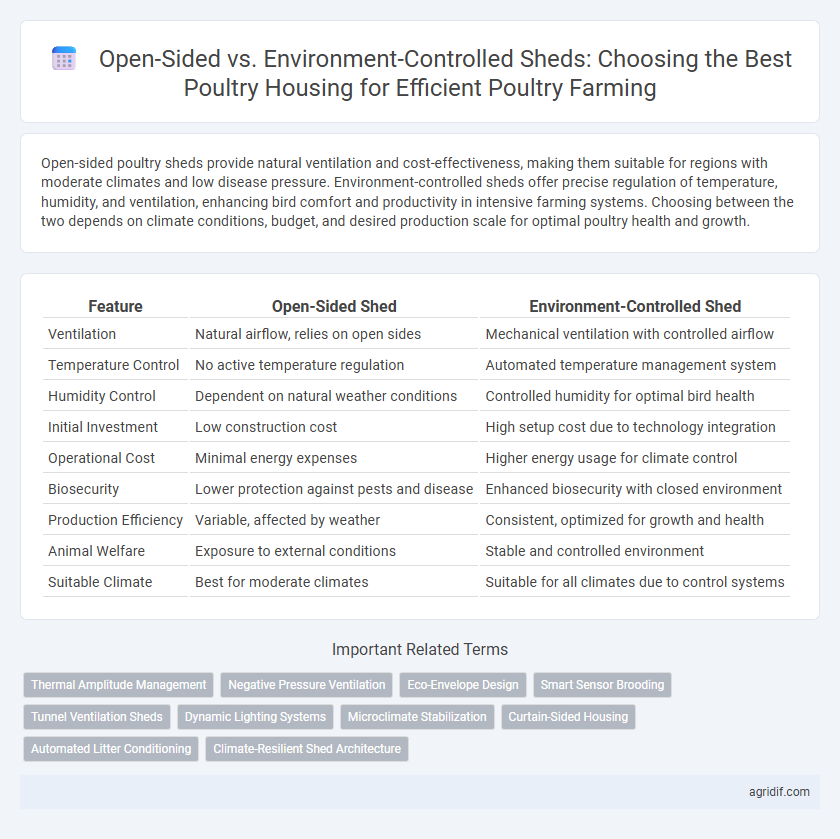Viewport: 840px width, 839px height.
Task: Click the Important Related Terms heading
Action: click(x=420, y=649)
